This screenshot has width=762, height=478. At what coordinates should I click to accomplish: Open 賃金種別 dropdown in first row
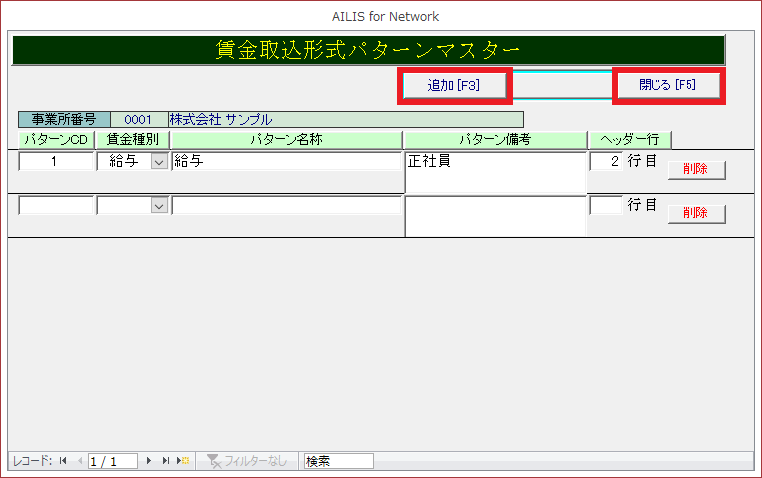click(157, 162)
